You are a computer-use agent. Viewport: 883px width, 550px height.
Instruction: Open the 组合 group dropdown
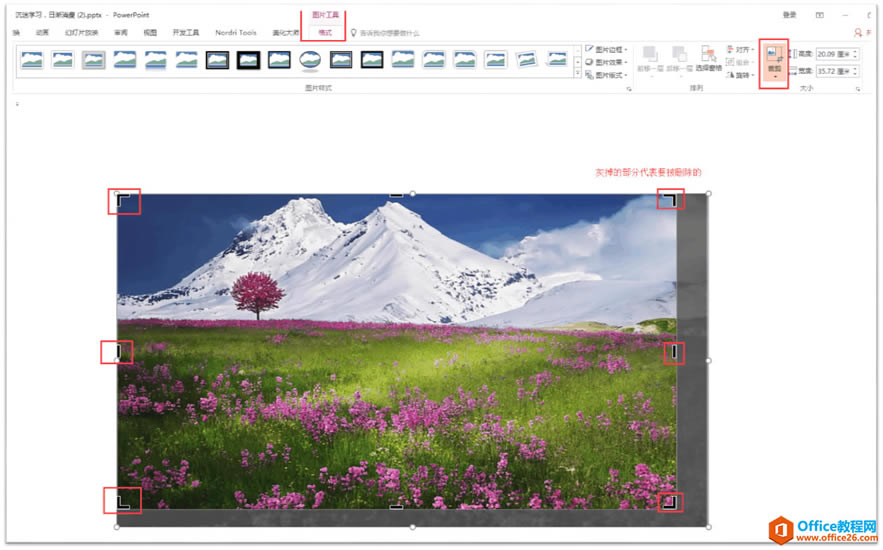[x=741, y=62]
